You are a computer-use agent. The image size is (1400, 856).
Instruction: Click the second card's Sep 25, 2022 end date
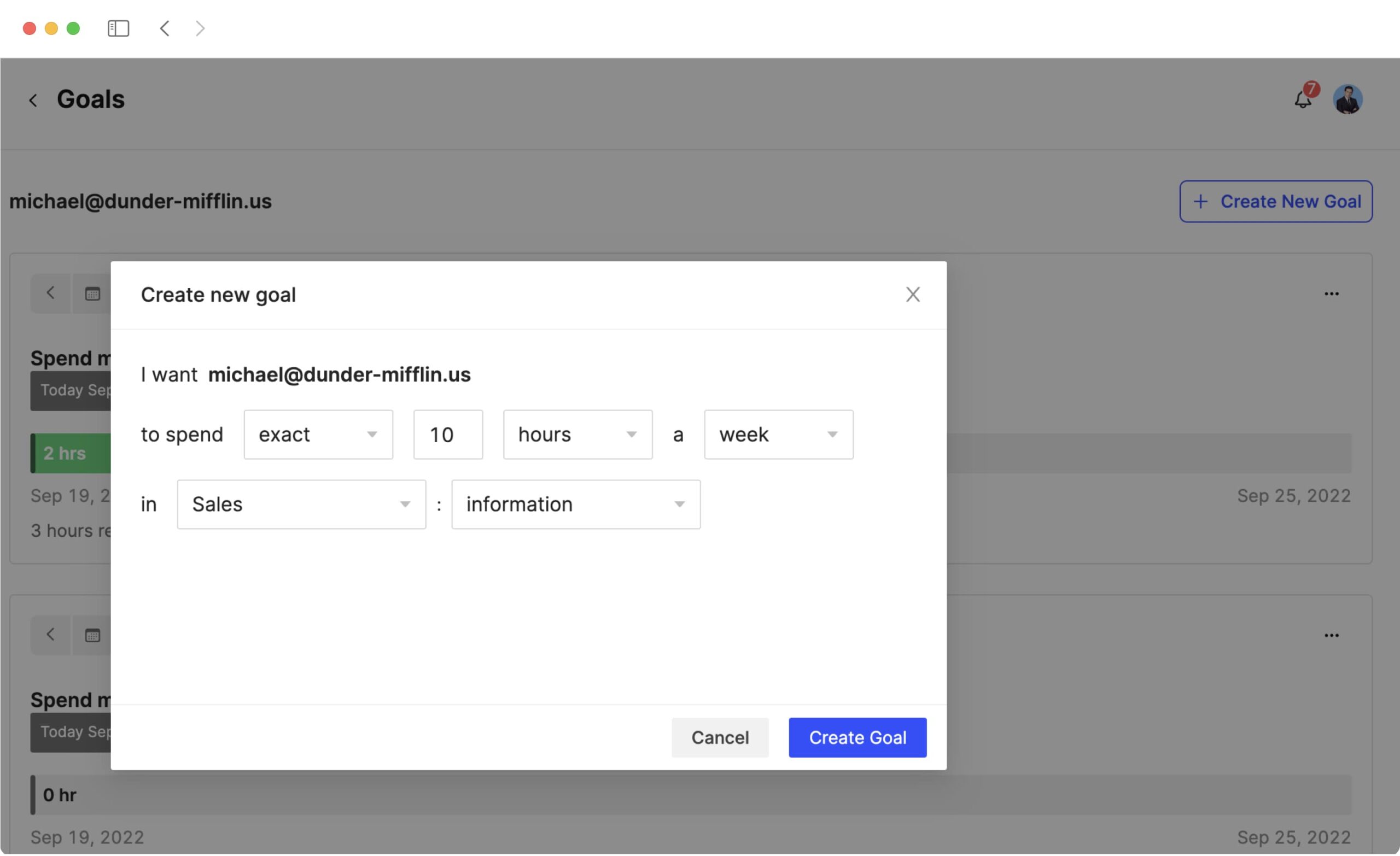pyautogui.click(x=1294, y=837)
